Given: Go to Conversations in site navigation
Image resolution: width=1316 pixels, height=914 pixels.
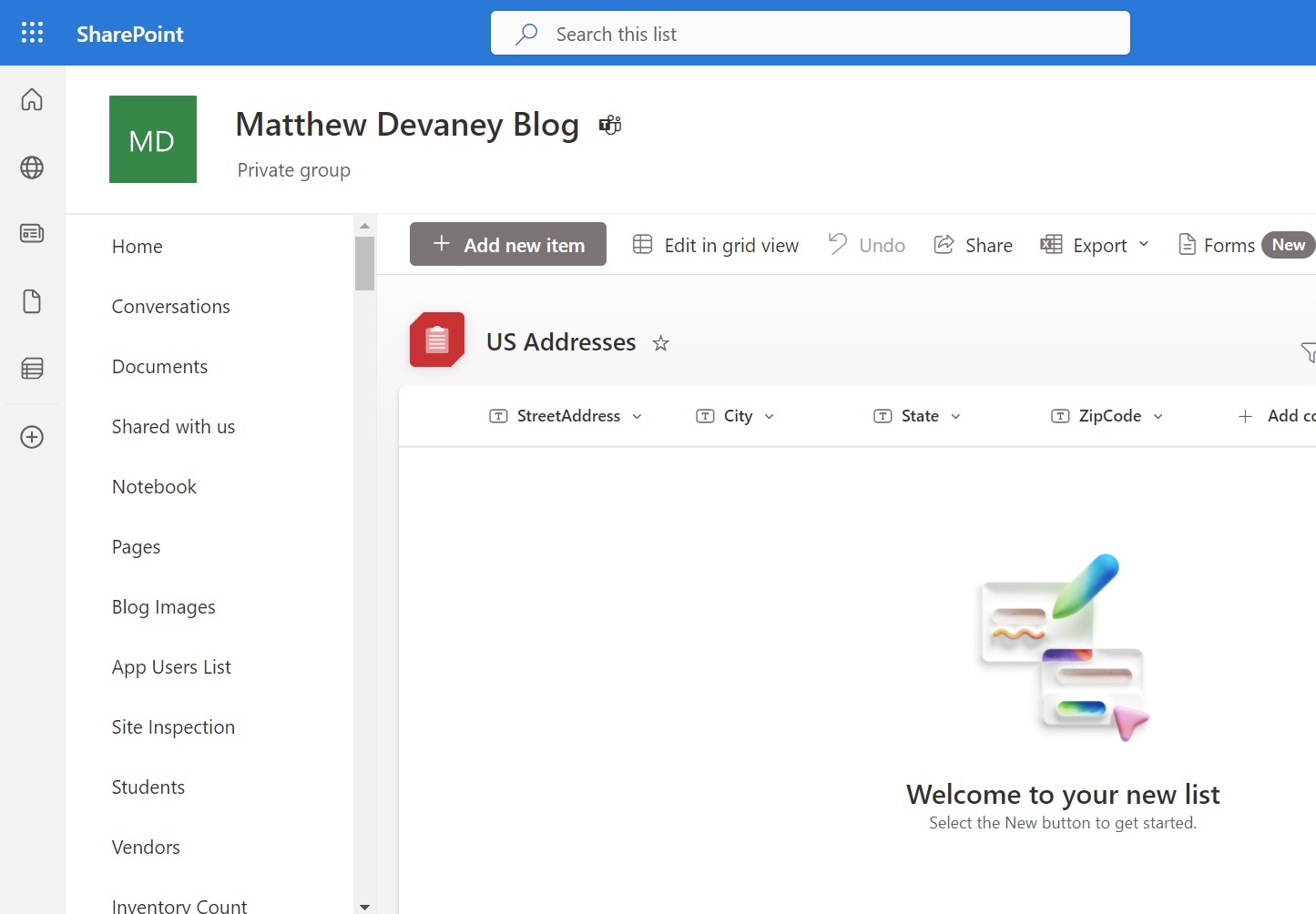Looking at the screenshot, I should [170, 307].
